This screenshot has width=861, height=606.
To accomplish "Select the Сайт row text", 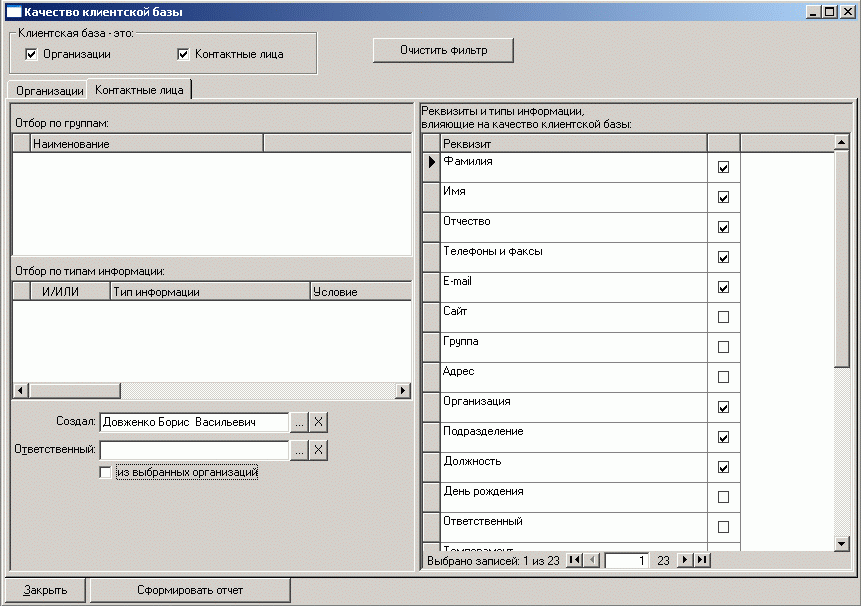I will click(x=455, y=311).
